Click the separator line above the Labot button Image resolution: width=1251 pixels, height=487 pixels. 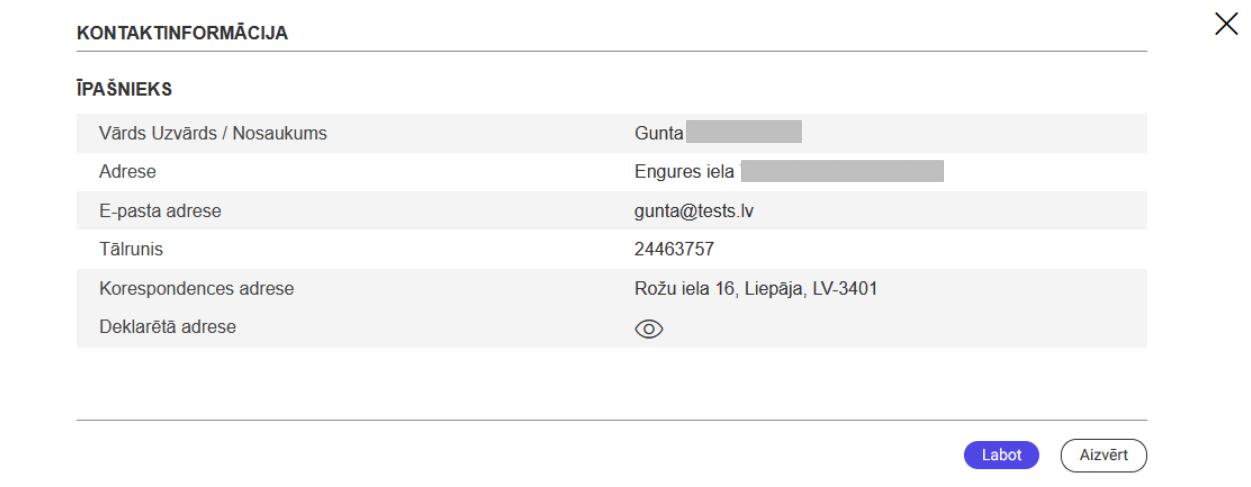point(612,420)
